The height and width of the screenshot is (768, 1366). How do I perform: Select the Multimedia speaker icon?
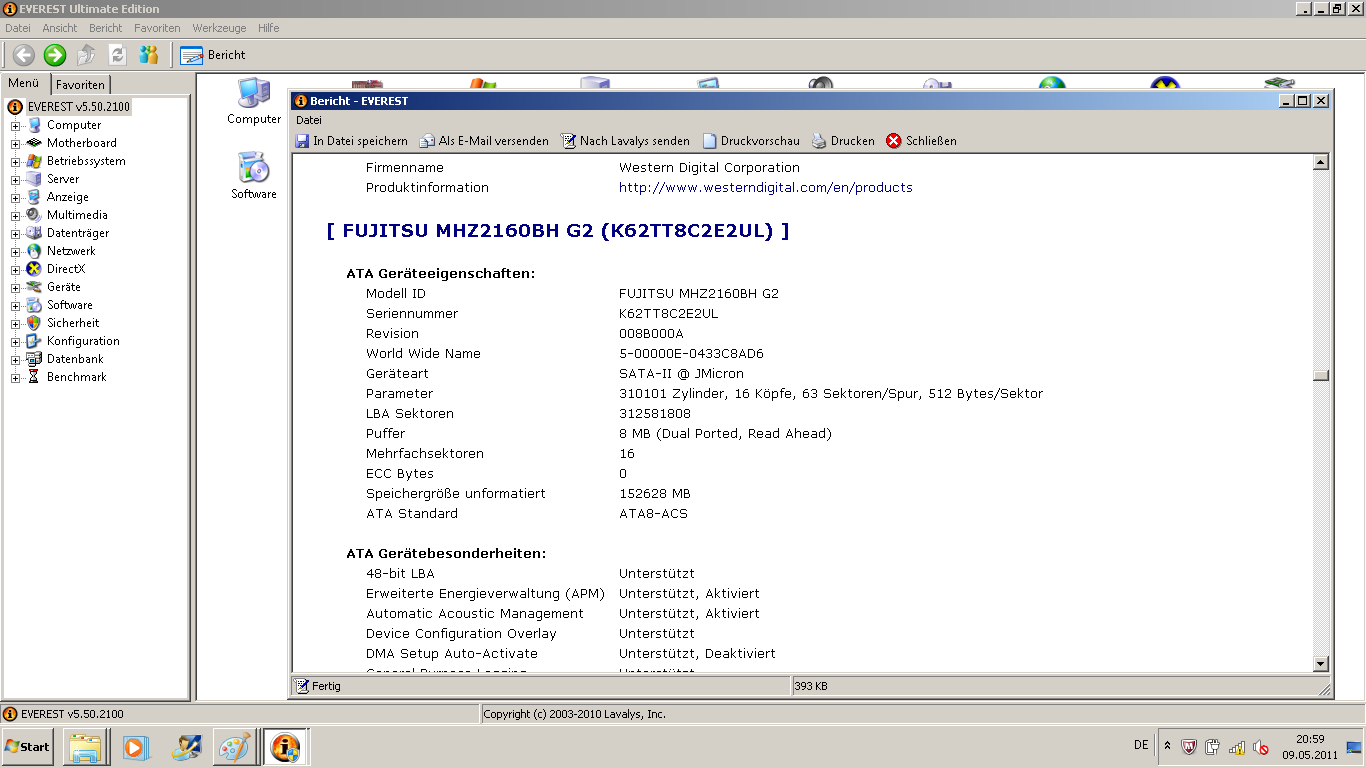click(x=35, y=215)
